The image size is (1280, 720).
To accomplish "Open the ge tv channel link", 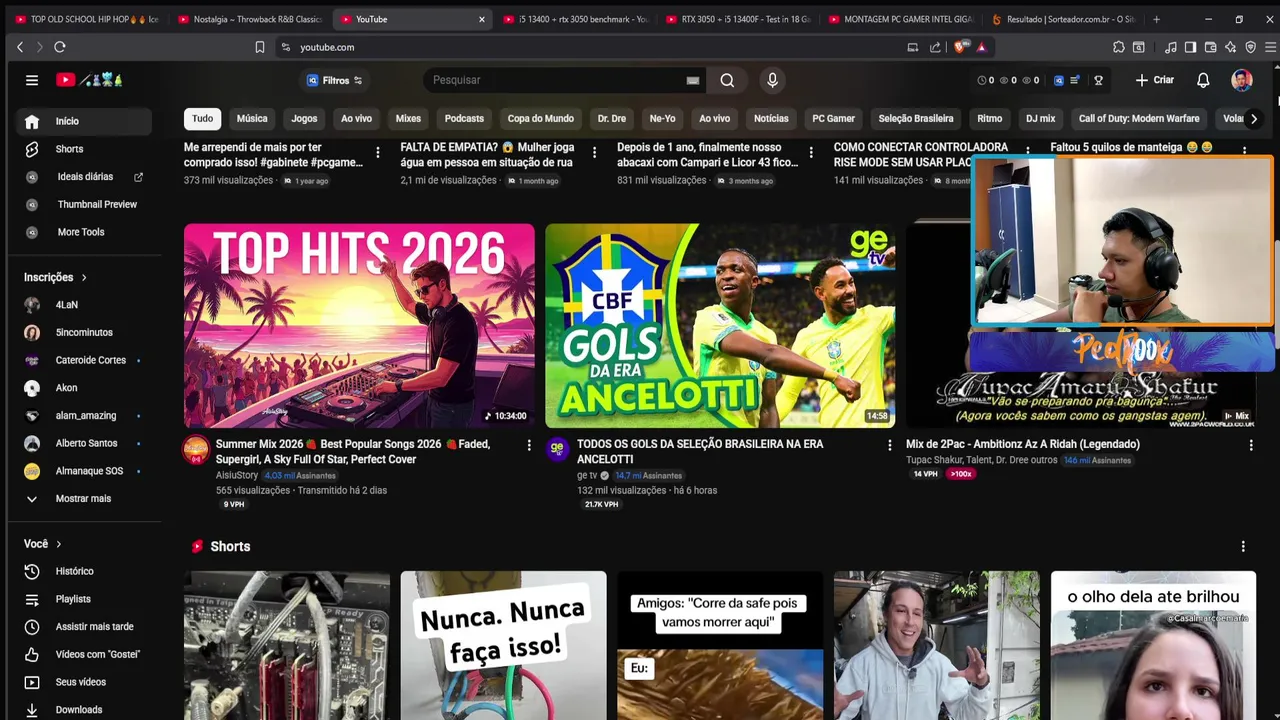I will tap(587, 476).
